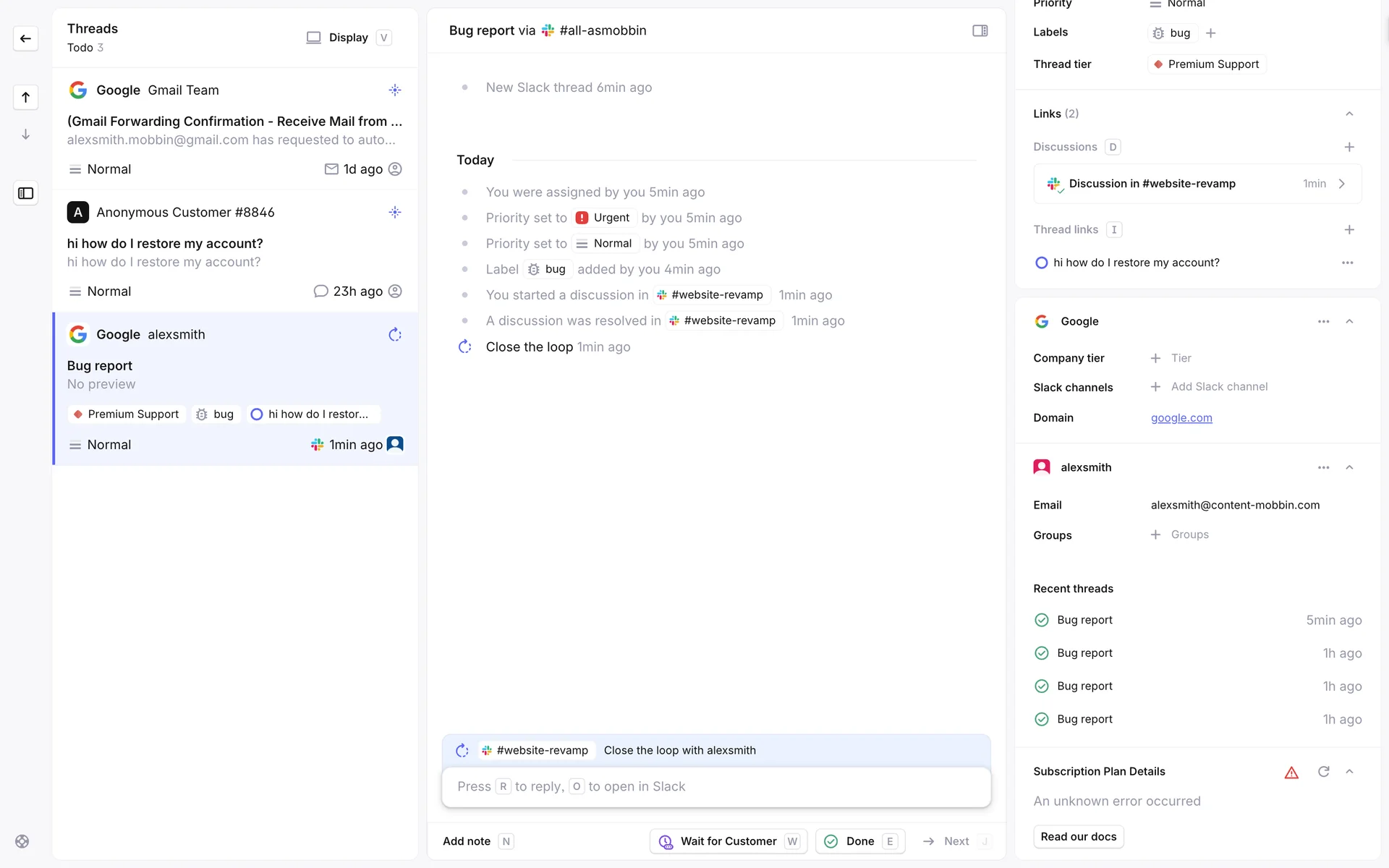Add a new label with plus icon
The image size is (1389, 868).
1211,33
